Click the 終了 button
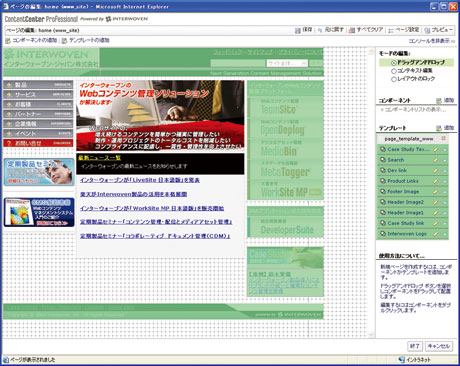Viewport: 460px width, 366px height. (415, 346)
